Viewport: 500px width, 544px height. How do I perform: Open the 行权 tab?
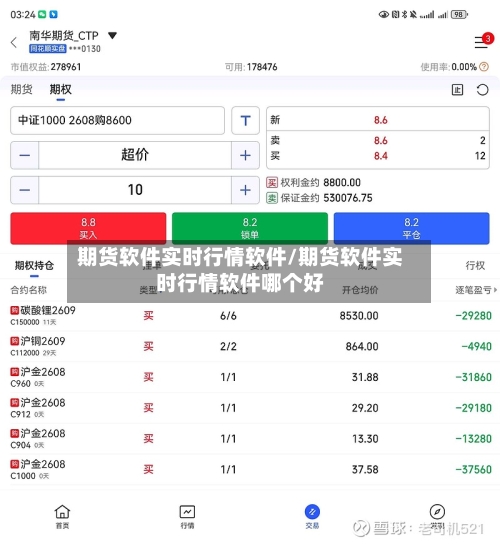pyautogui.click(x=475, y=266)
